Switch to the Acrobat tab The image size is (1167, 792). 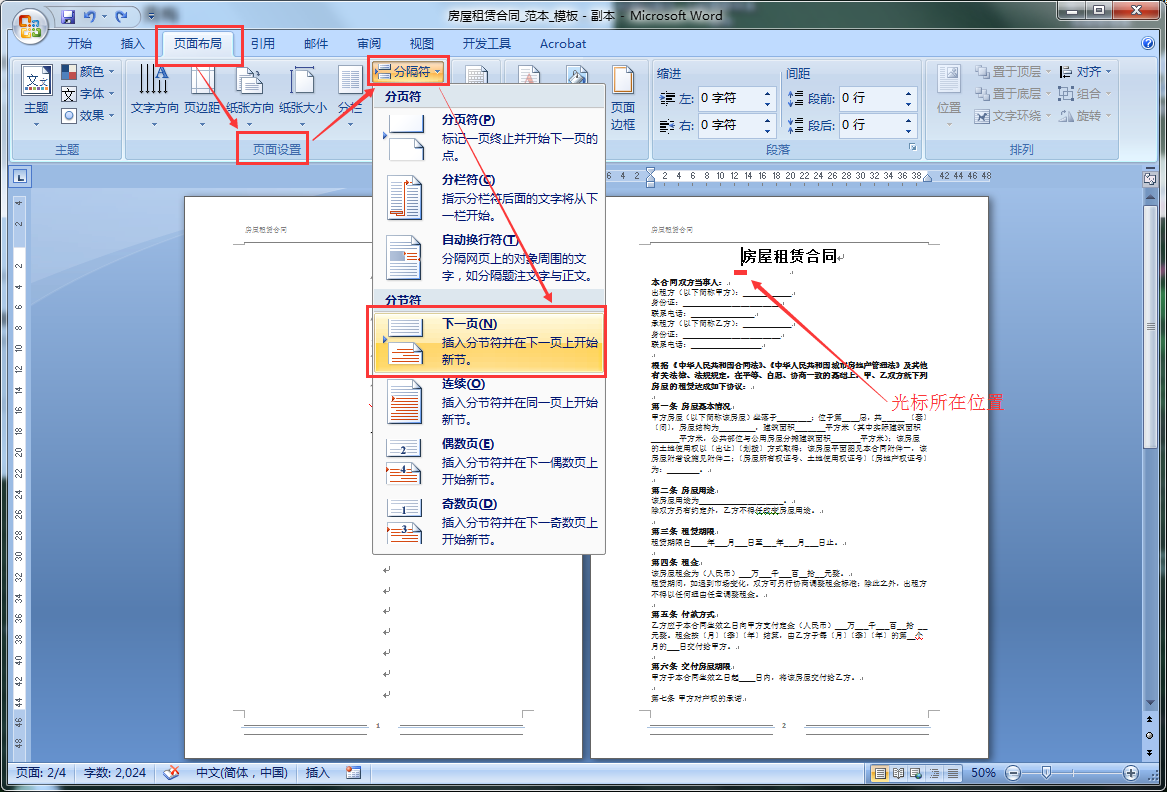[563, 43]
